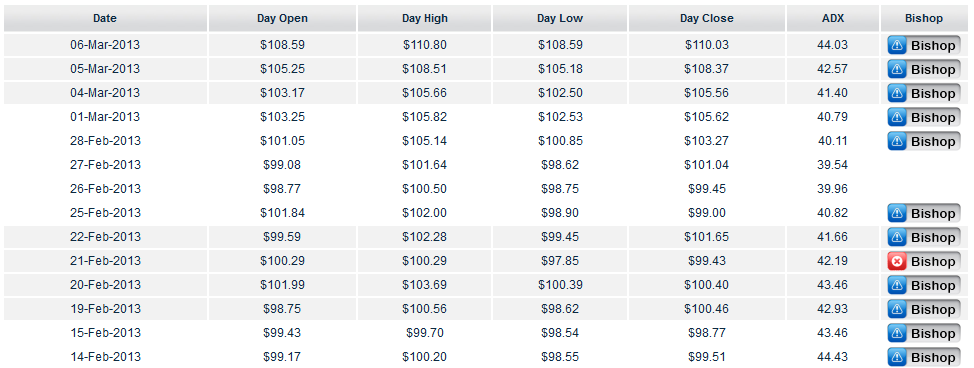Open the Bishop button for 01-Mar-2013
Image resolution: width=974 pixels, height=368 pixels.
coord(924,117)
